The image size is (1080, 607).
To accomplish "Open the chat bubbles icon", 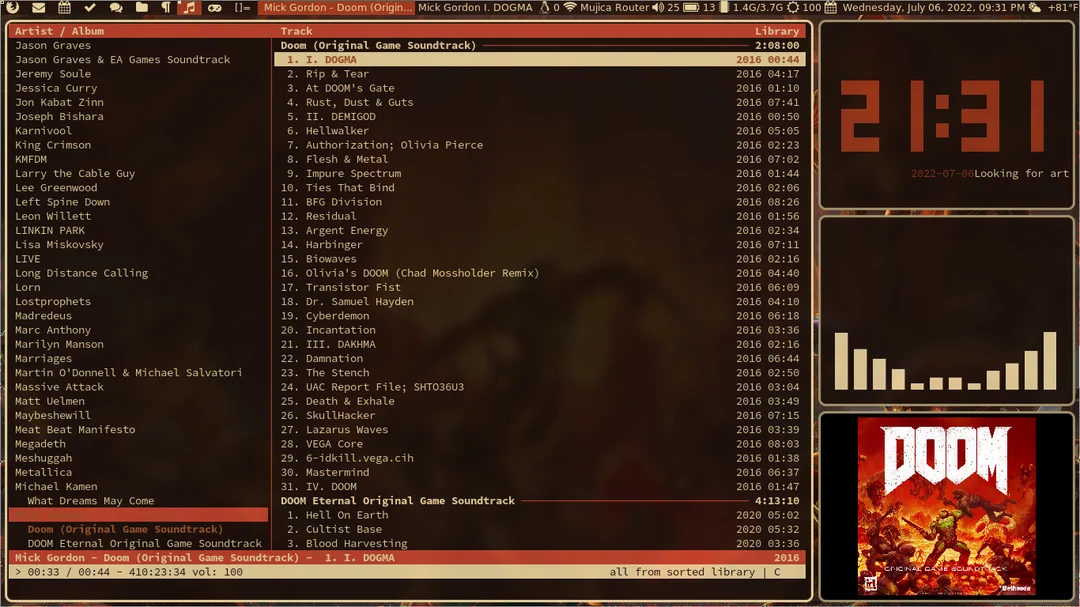I will 116,8.
